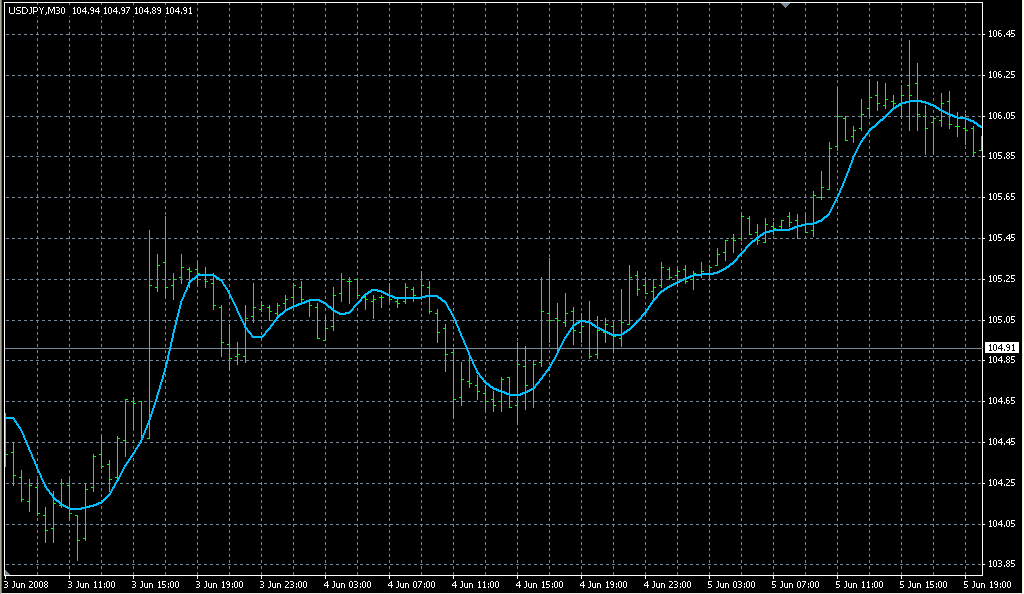Click the 105.45 price axis label
The image size is (1024, 594).
[1000, 238]
